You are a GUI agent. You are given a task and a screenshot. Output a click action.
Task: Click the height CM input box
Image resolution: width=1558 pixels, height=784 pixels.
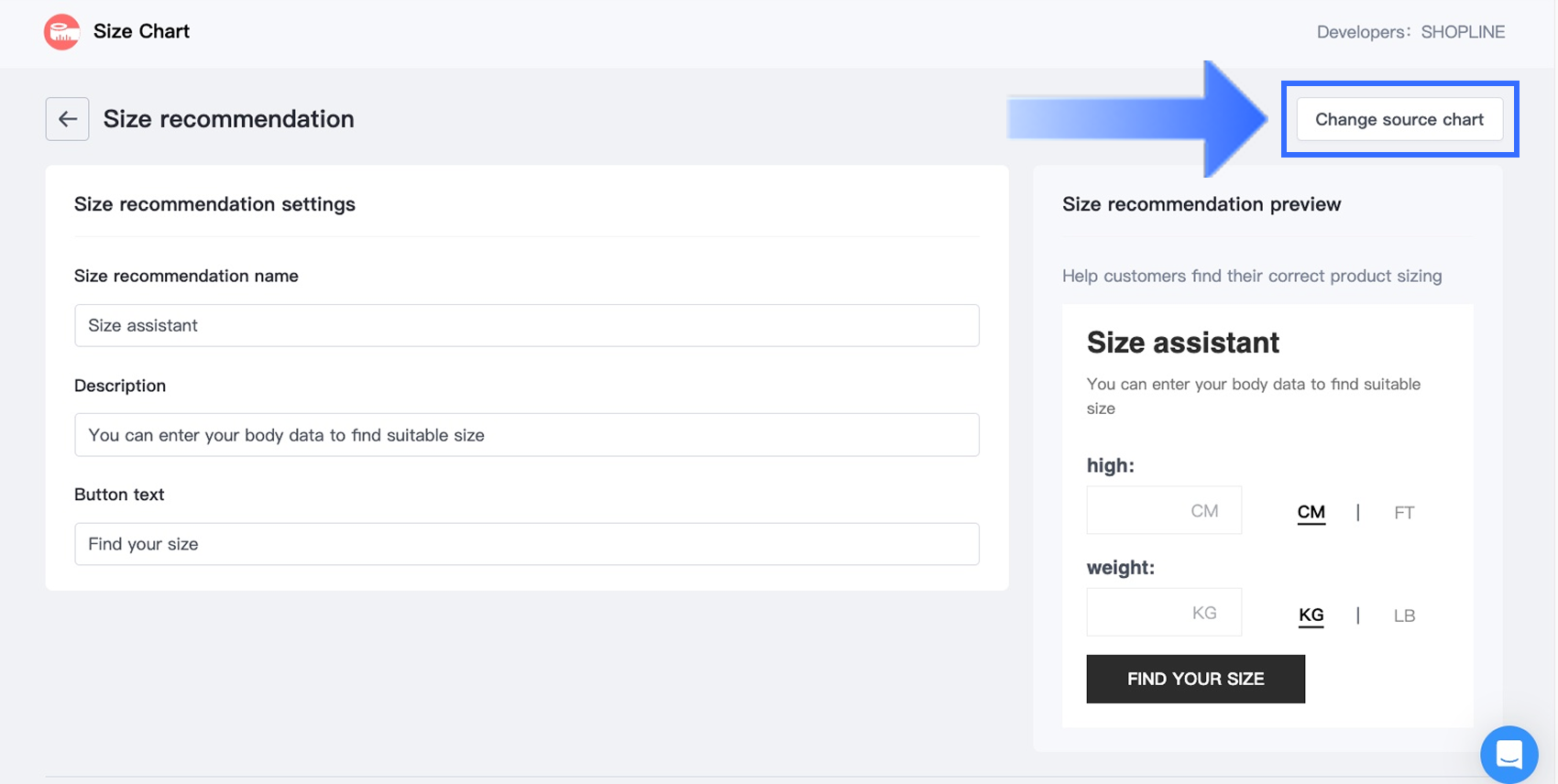(x=1164, y=510)
